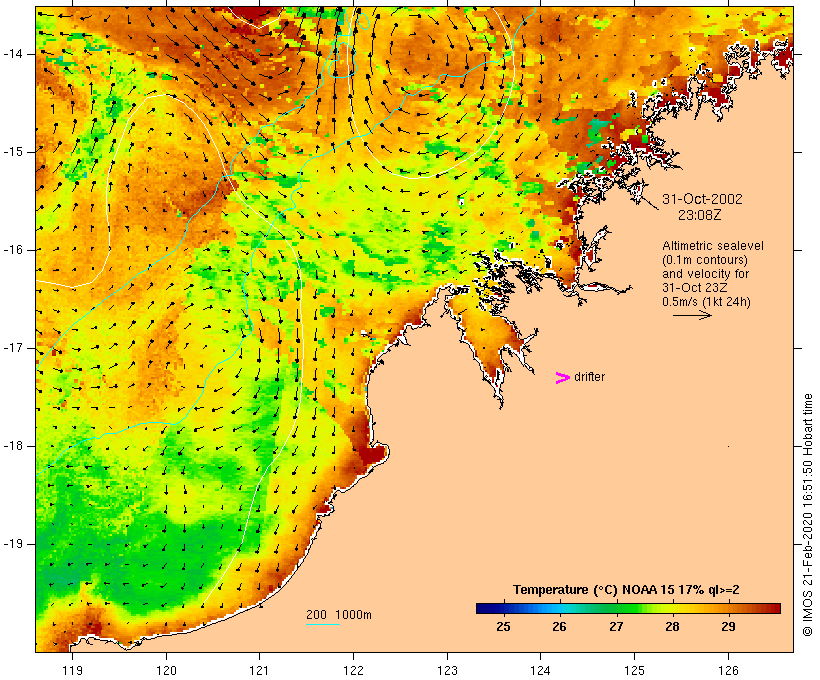Click longitude axis label 119

72,670
